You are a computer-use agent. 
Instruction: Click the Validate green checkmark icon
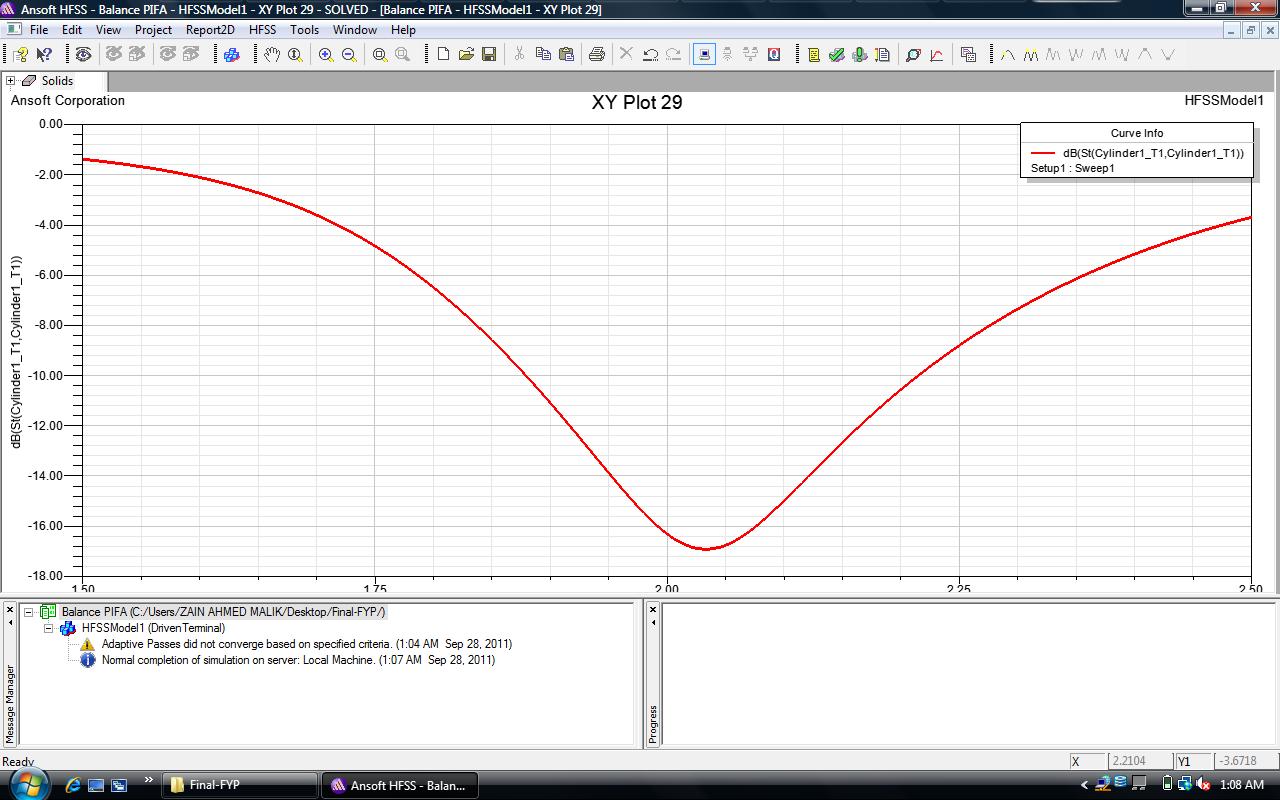(836, 54)
